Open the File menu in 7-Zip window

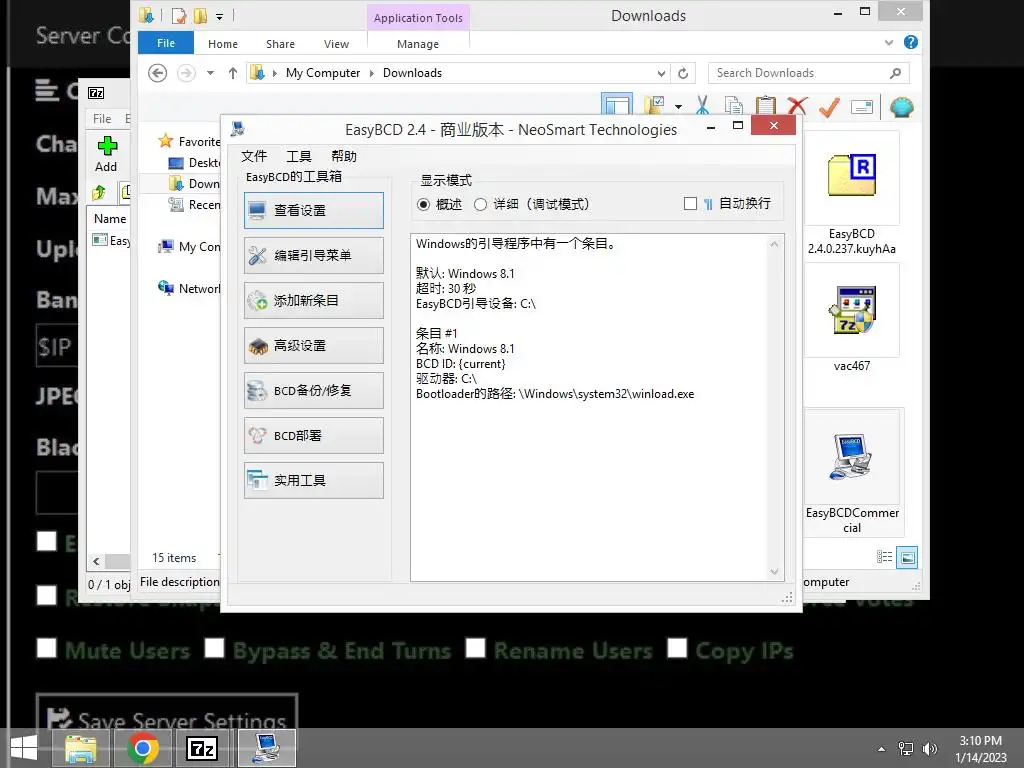pos(102,118)
